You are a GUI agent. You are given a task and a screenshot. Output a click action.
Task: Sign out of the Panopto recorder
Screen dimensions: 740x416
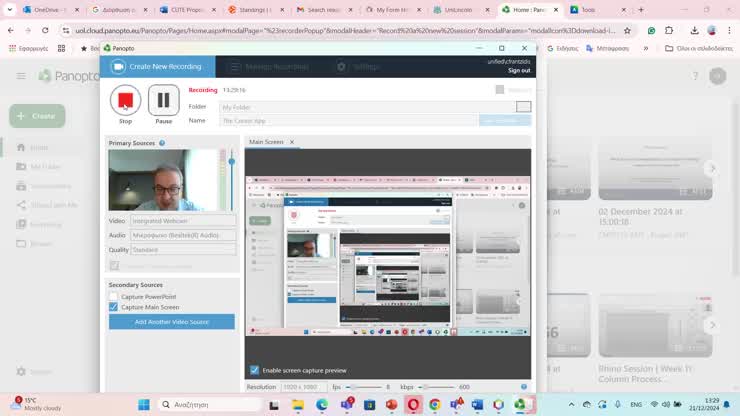click(519, 70)
